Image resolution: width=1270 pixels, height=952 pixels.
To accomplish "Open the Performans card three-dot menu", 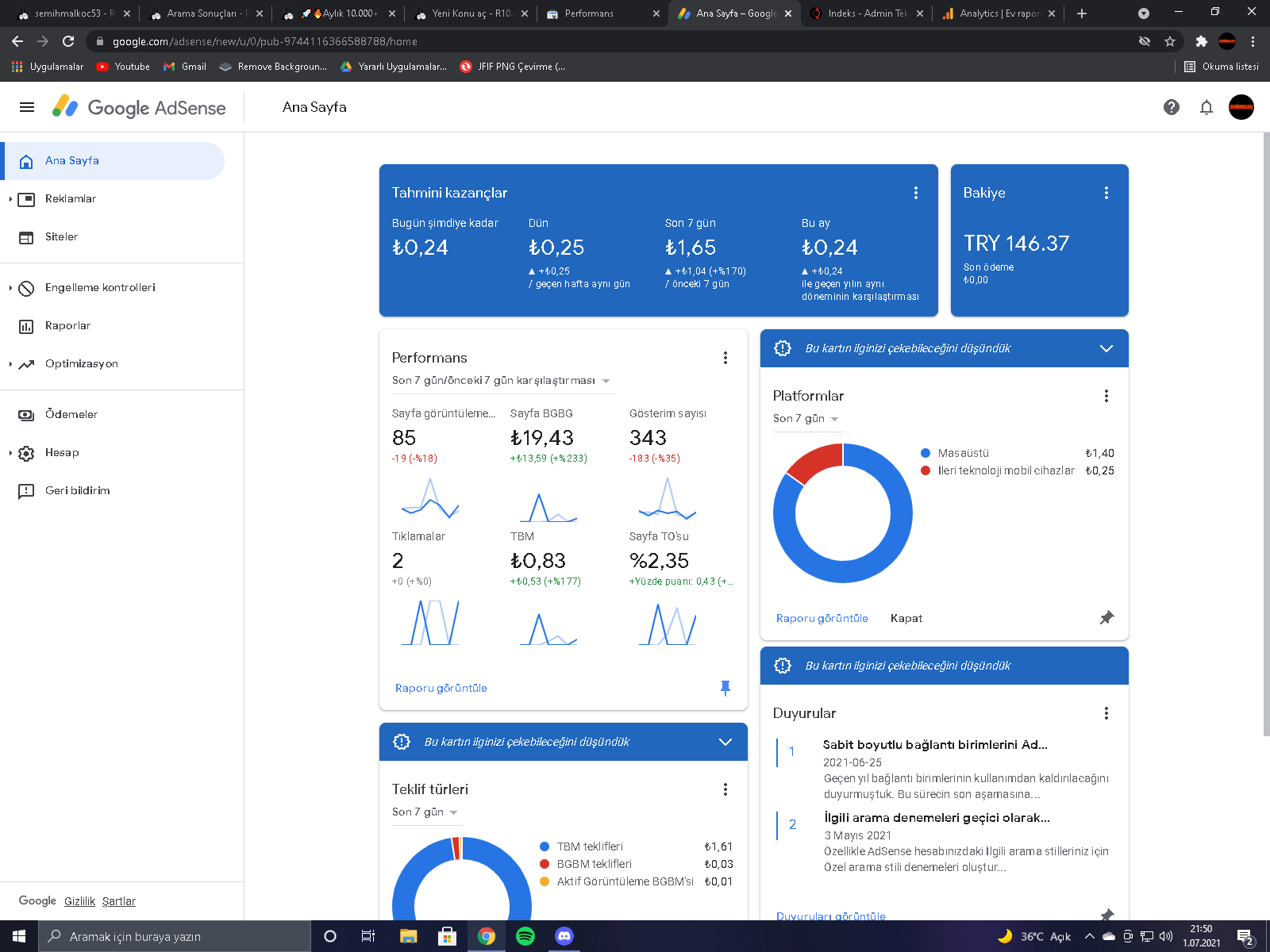I will click(725, 358).
